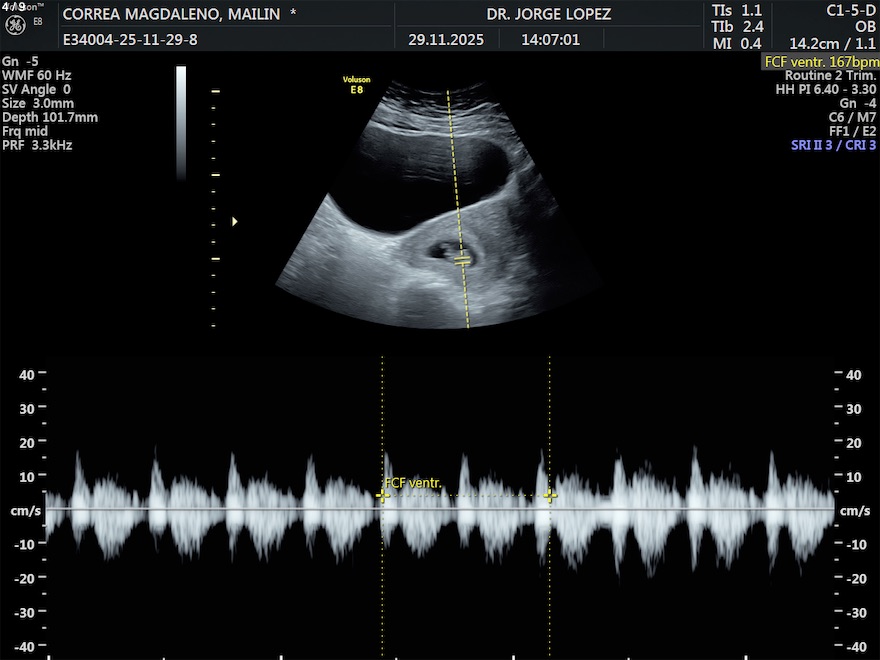This screenshot has height=660, width=880.
Task: Select the SV Angle 0 parameter
Action: pyautogui.click(x=37, y=89)
